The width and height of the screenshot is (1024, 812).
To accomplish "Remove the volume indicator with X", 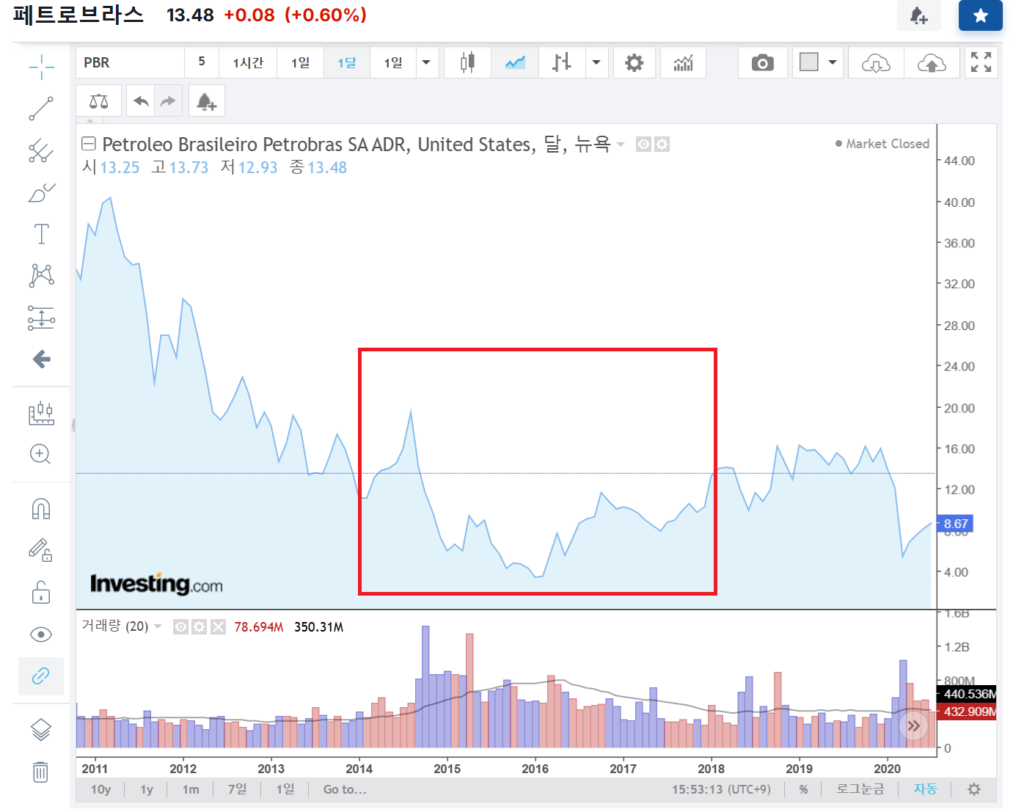I will point(218,627).
